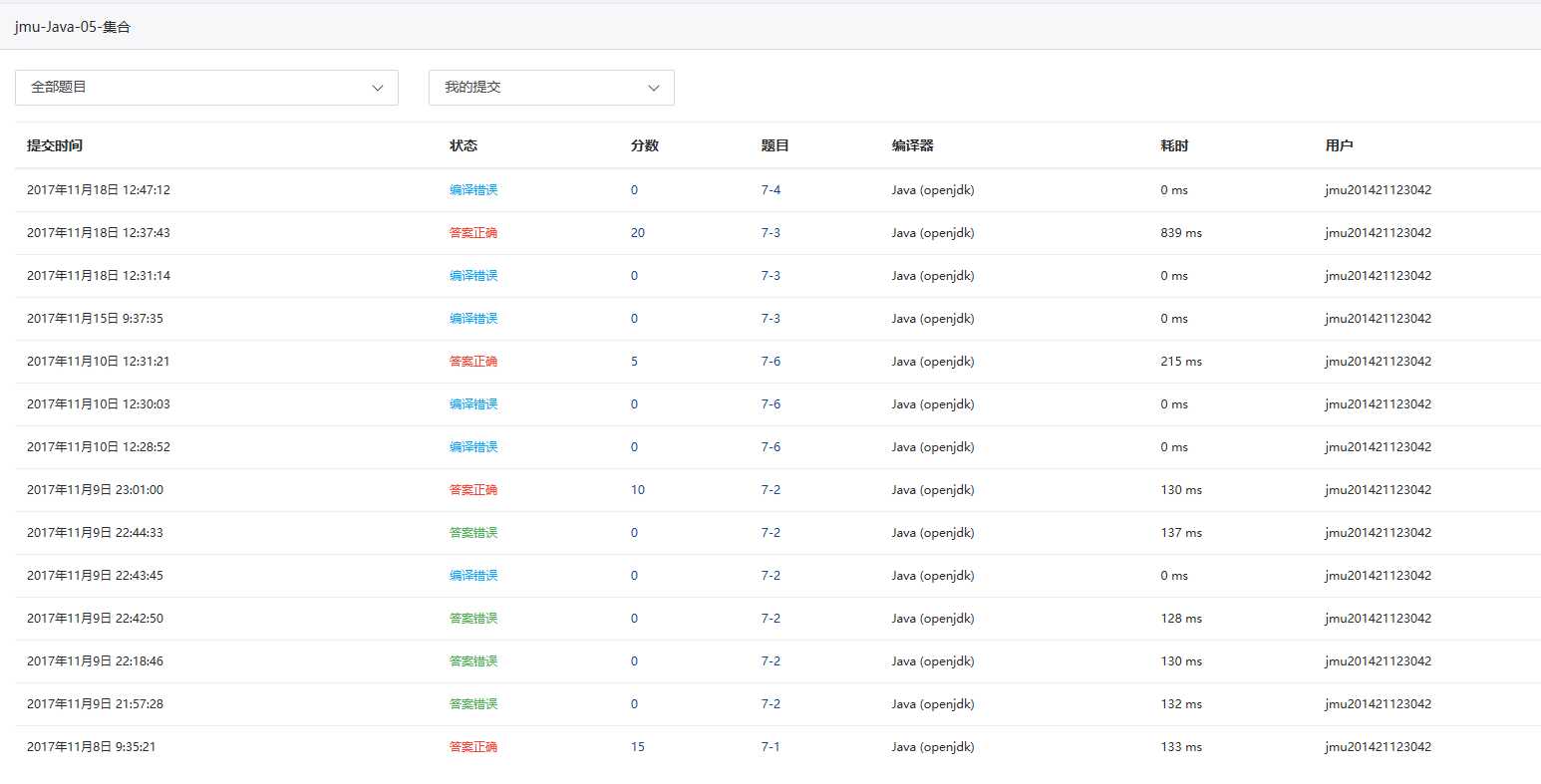Click the 215 ms duration value
The width and height of the screenshot is (1541, 784).
[x=1181, y=362]
